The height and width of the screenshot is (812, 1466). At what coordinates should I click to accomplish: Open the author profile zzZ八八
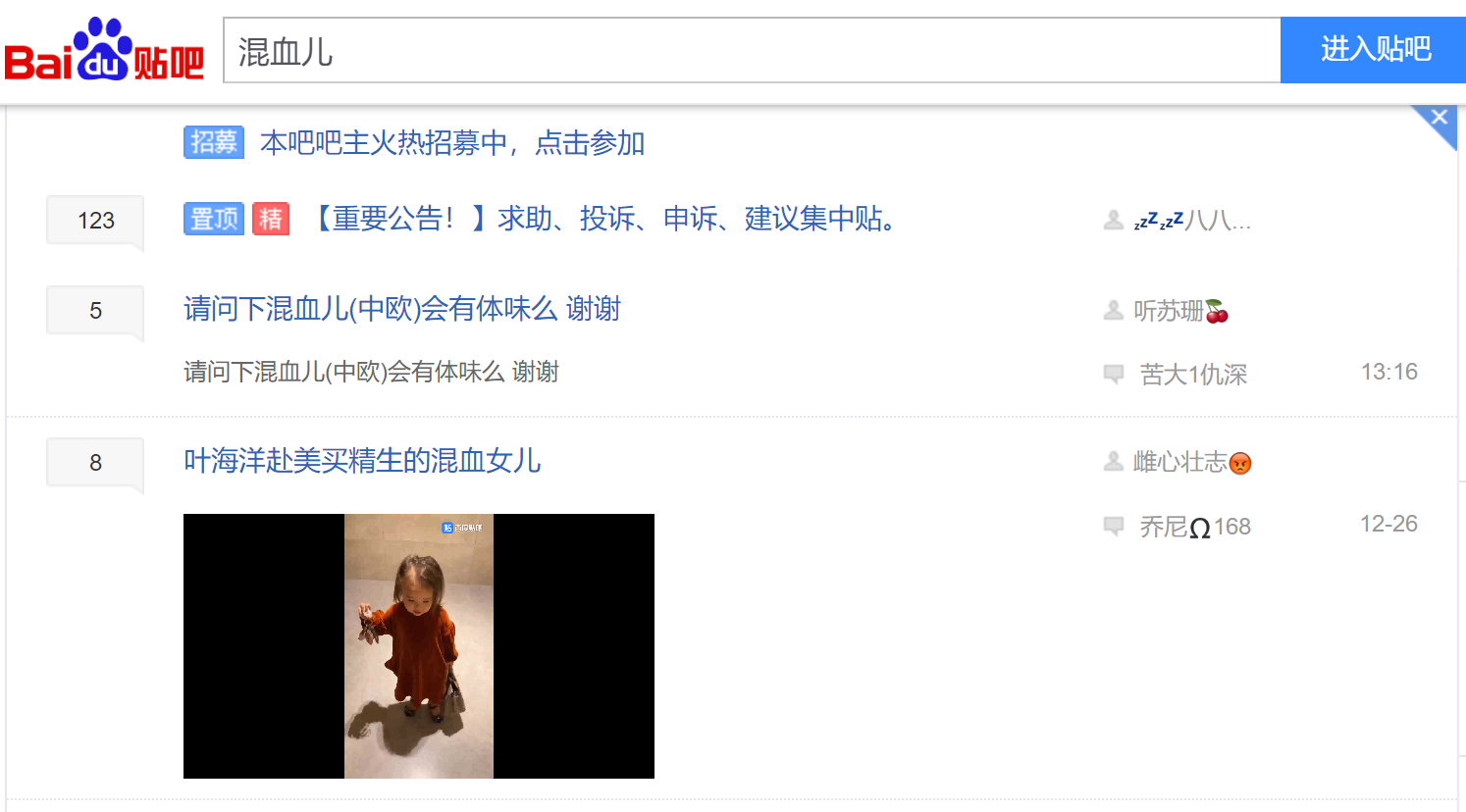(x=1192, y=221)
